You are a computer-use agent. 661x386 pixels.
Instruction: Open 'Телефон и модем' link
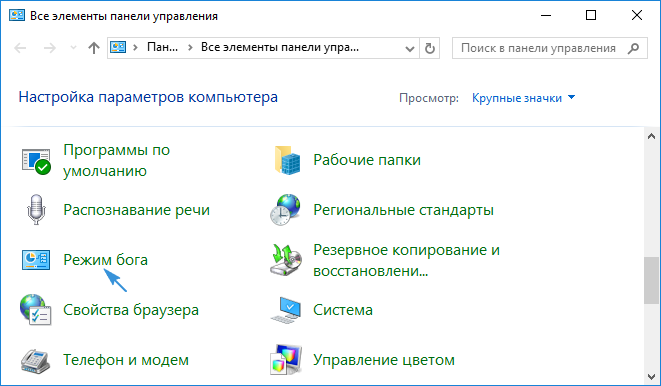point(126,360)
